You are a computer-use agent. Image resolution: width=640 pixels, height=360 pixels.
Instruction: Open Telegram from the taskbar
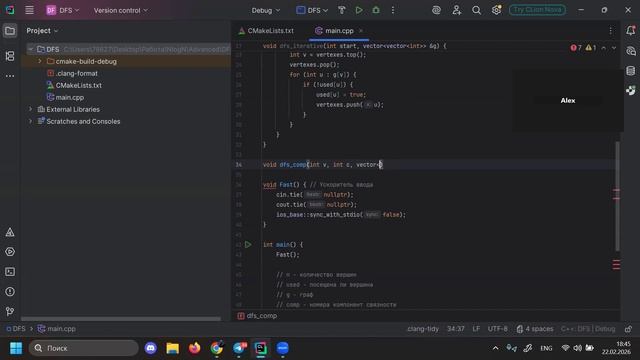point(240,348)
